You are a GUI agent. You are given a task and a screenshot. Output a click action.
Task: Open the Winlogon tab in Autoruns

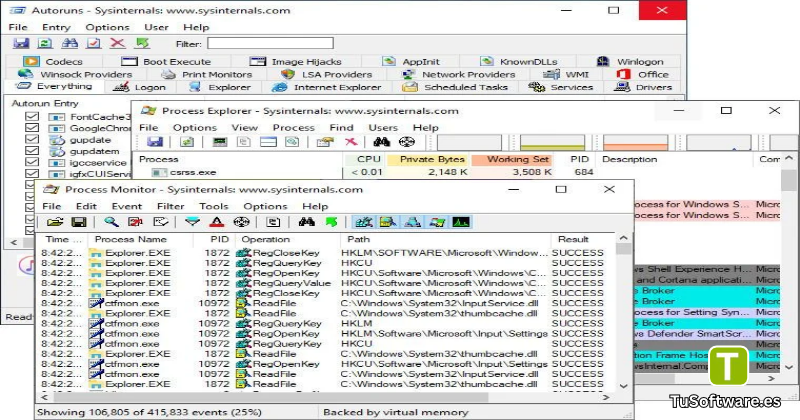pyautogui.click(x=630, y=61)
